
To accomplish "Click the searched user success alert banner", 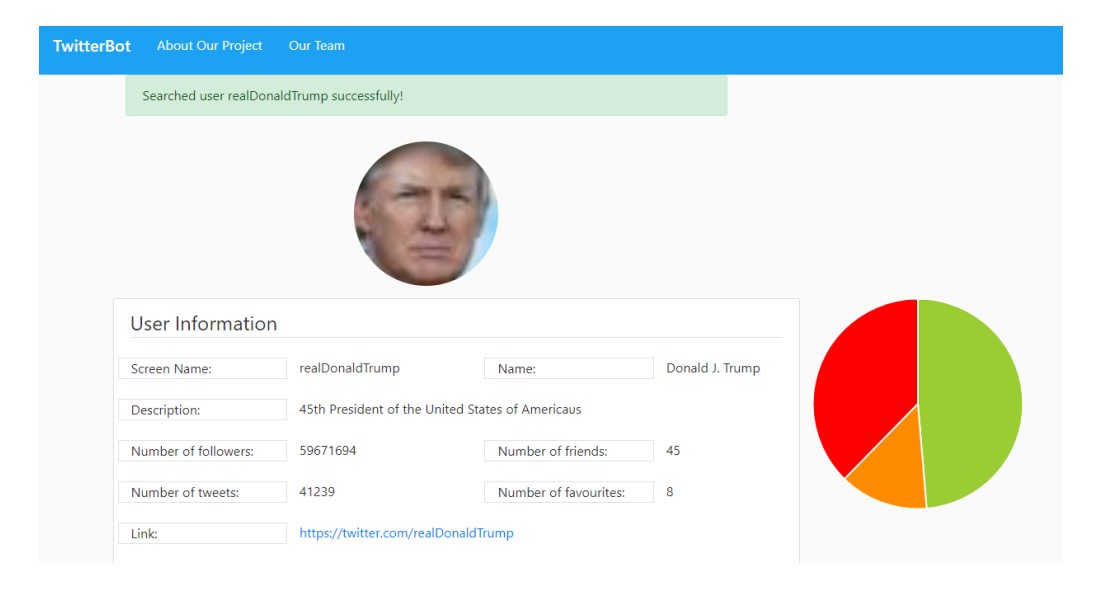I will tap(426, 96).
